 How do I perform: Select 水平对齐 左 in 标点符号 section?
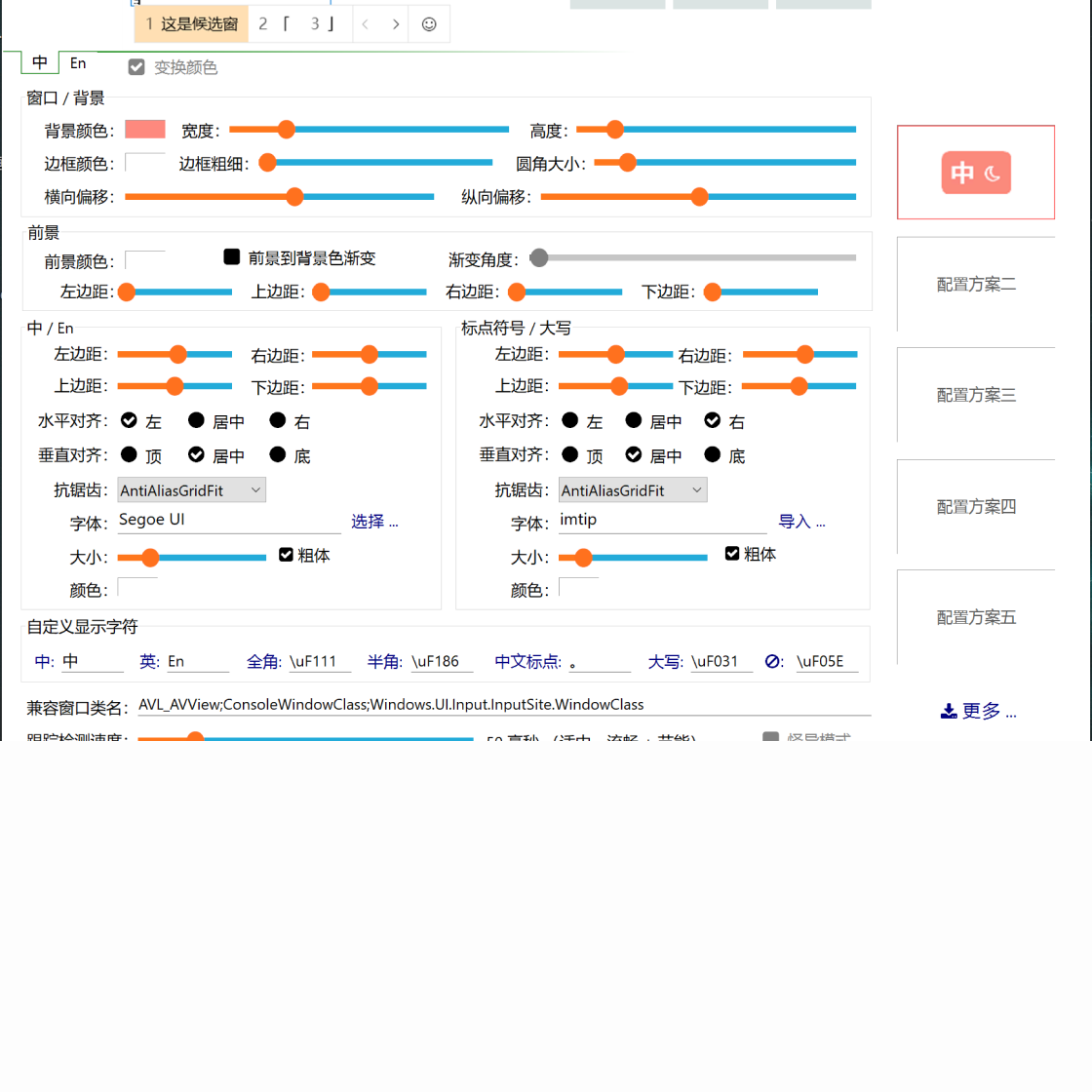pos(570,420)
